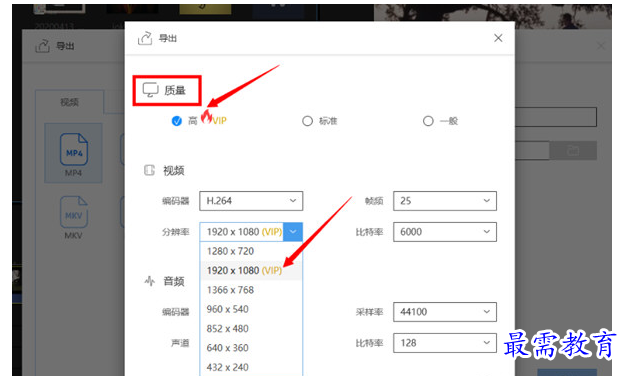Image resolution: width=625 pixels, height=376 pixels.
Task: Collapse the 分辨率 dropdown arrow
Action: point(293,232)
